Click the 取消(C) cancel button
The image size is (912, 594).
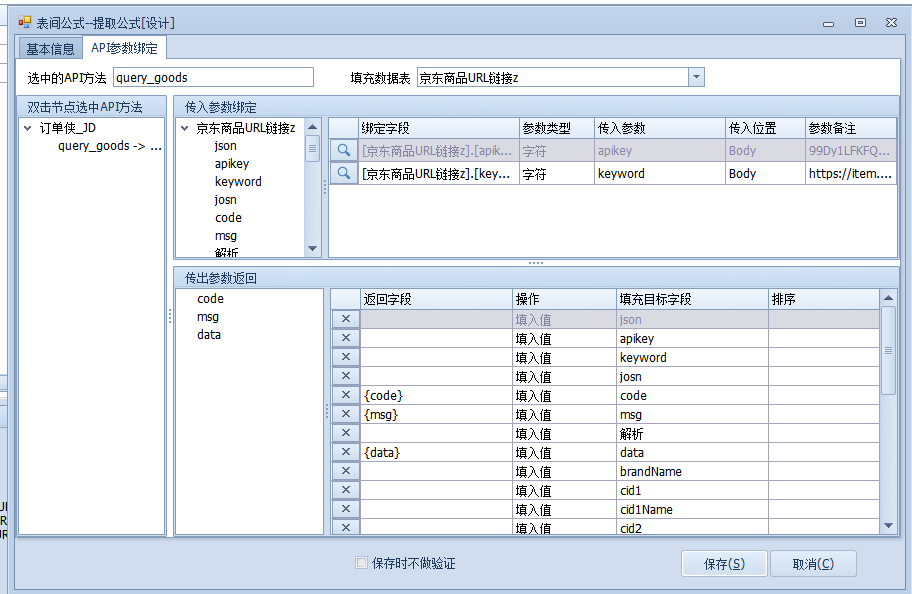tap(812, 564)
